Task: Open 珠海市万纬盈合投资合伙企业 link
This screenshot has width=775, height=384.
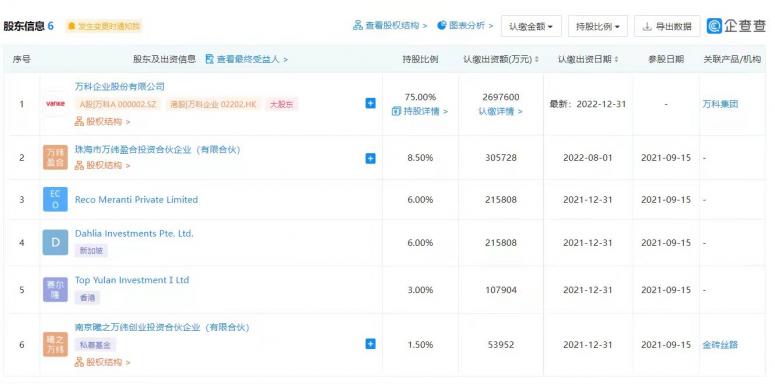Action: 157,149
